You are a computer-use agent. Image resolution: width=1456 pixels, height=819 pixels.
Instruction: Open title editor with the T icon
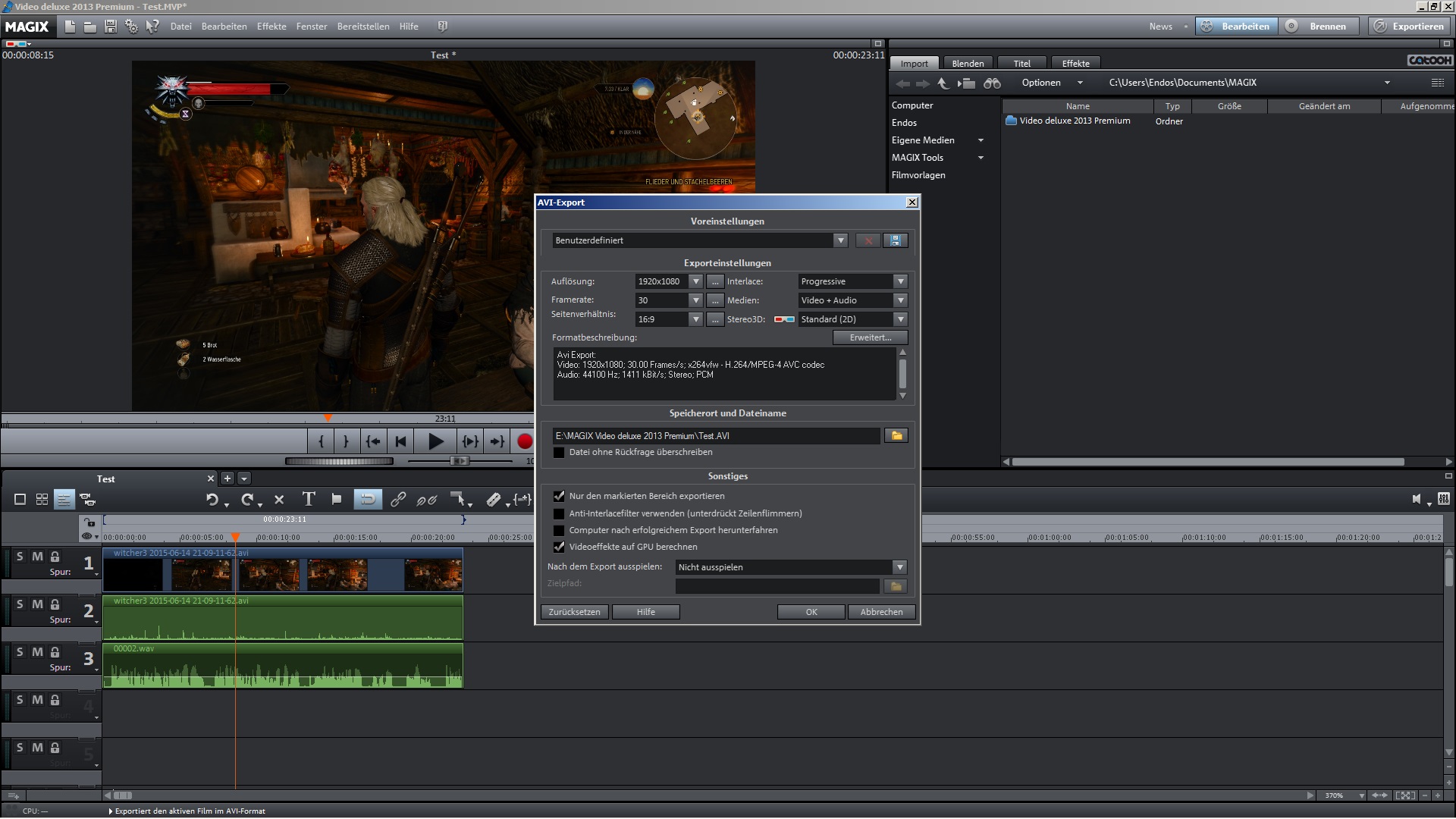308,499
